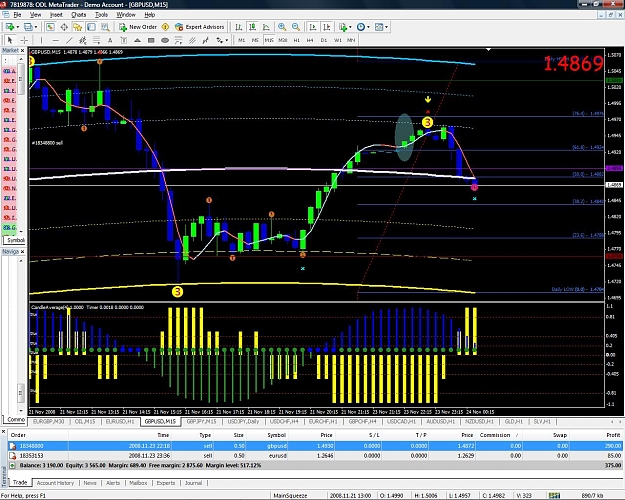Toggle the Terminal window toolbar icon
625x500 pixels.
(91, 27)
